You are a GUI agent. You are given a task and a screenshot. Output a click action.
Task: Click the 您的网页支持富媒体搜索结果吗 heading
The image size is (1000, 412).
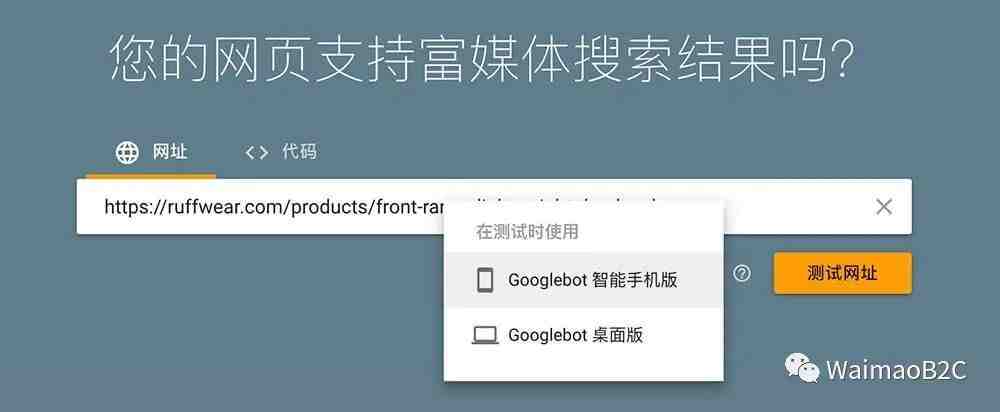(482, 59)
